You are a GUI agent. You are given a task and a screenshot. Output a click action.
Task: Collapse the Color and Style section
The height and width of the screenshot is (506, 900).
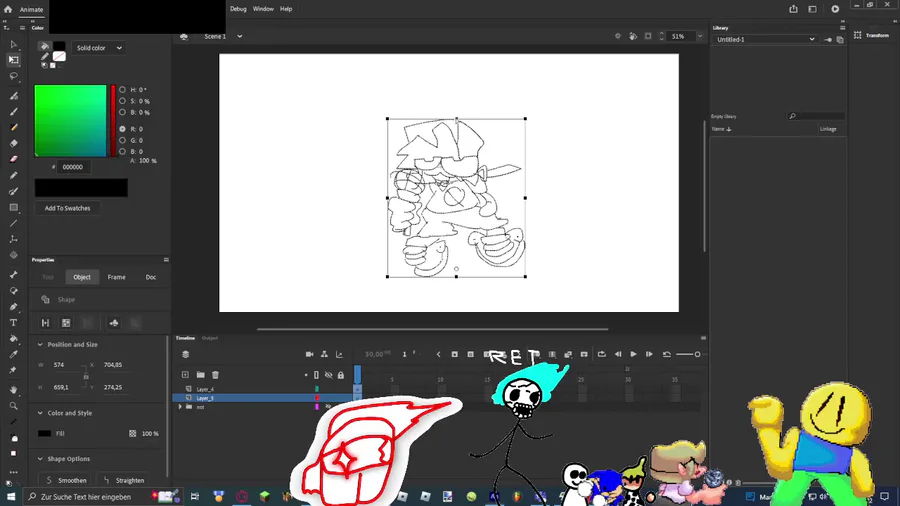40,413
